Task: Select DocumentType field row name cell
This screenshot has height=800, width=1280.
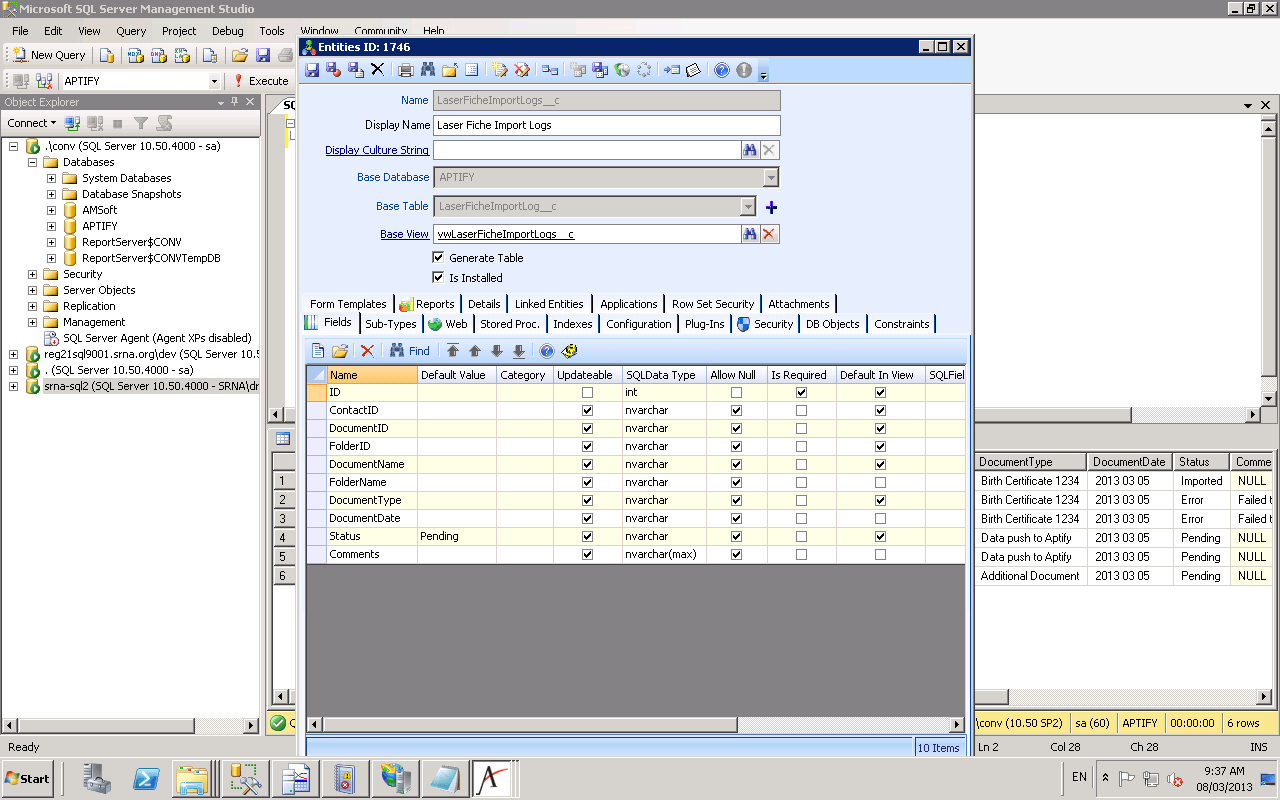Action: [372, 500]
